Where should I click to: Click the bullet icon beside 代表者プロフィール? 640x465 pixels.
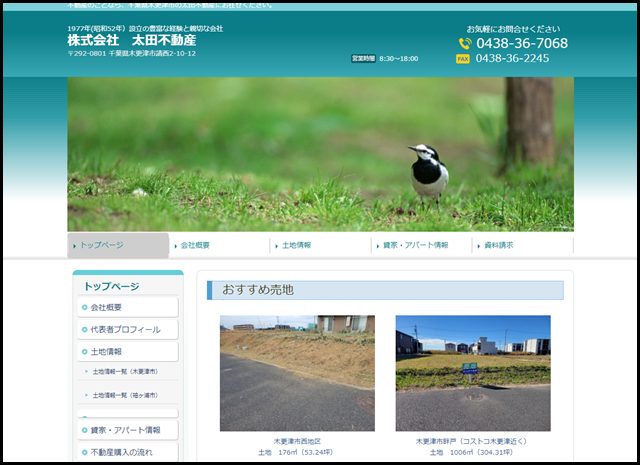(85, 329)
